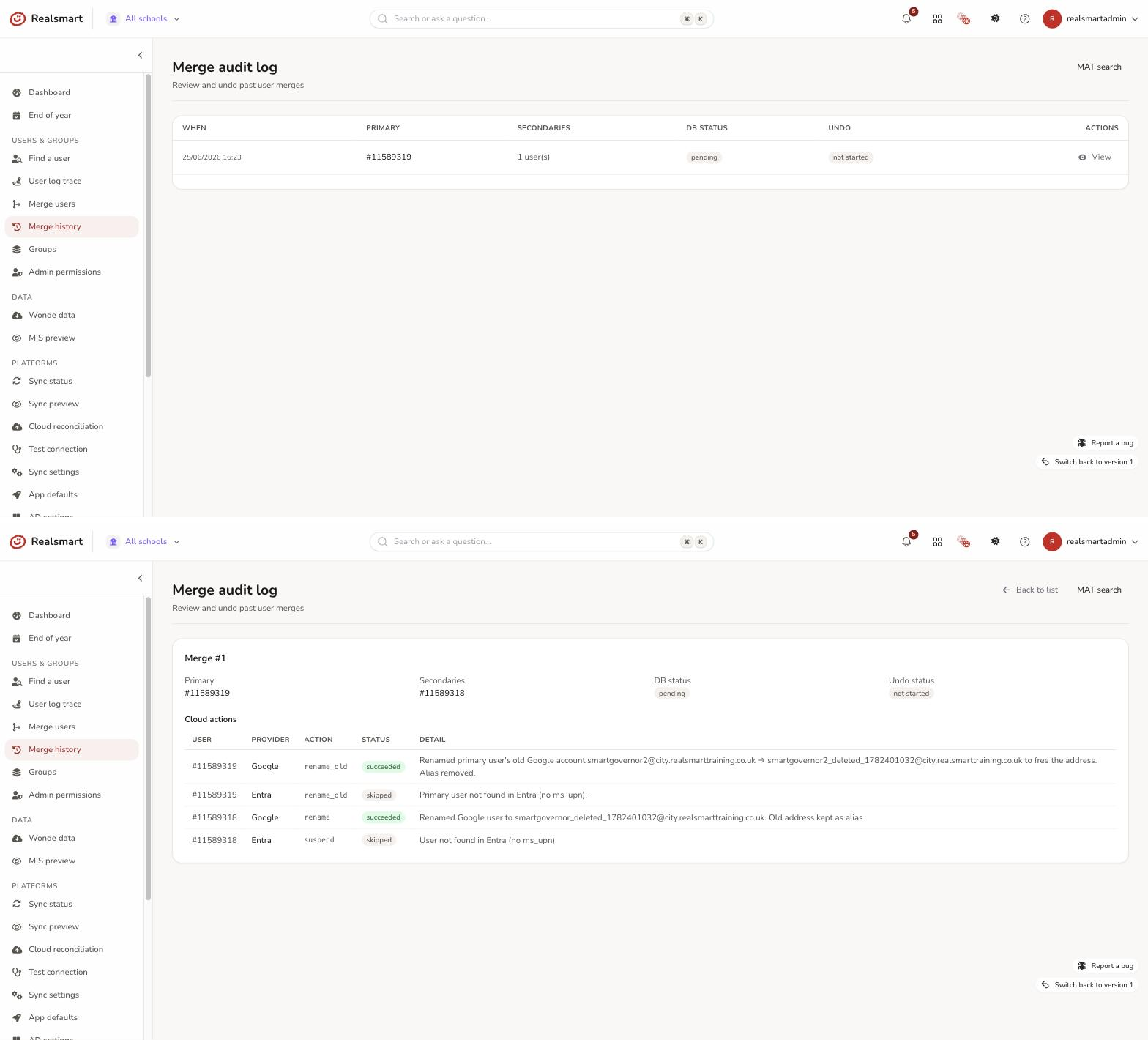The height and width of the screenshot is (1040, 1148).
Task: Click Wonde data cloud icon in upper sidebar
Action: click(x=17, y=316)
